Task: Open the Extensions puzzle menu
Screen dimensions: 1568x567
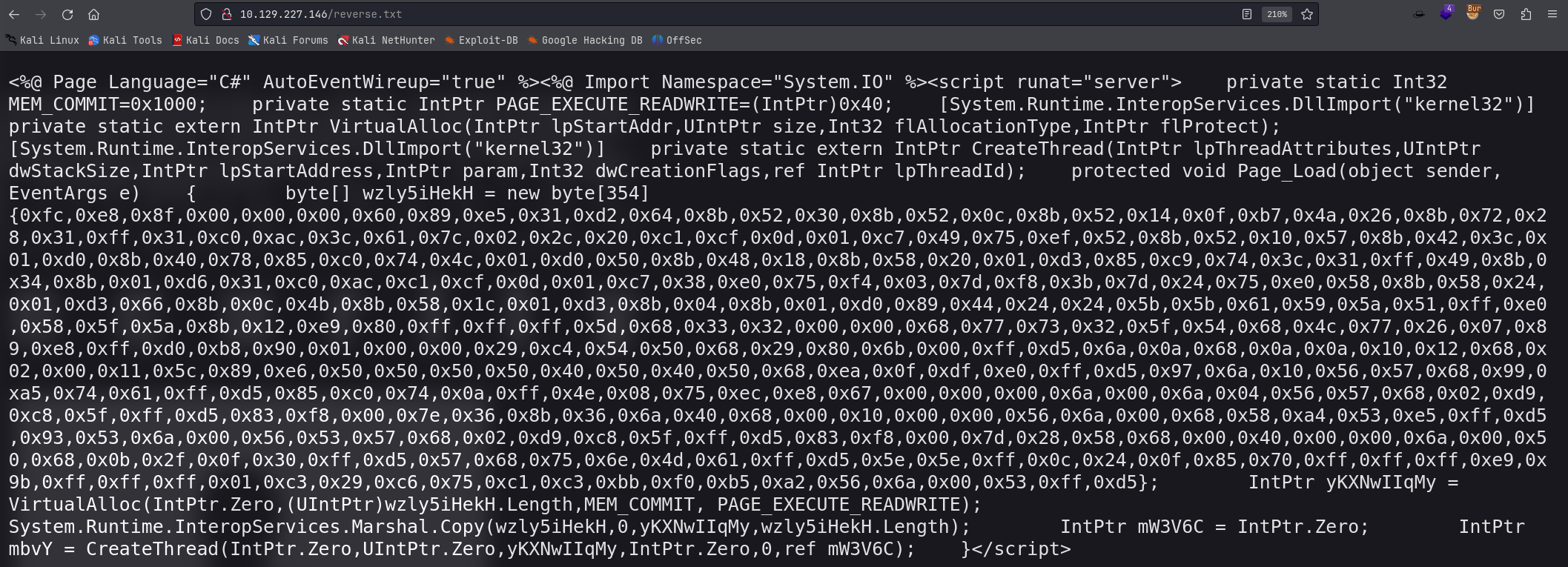Action: 1526,14
